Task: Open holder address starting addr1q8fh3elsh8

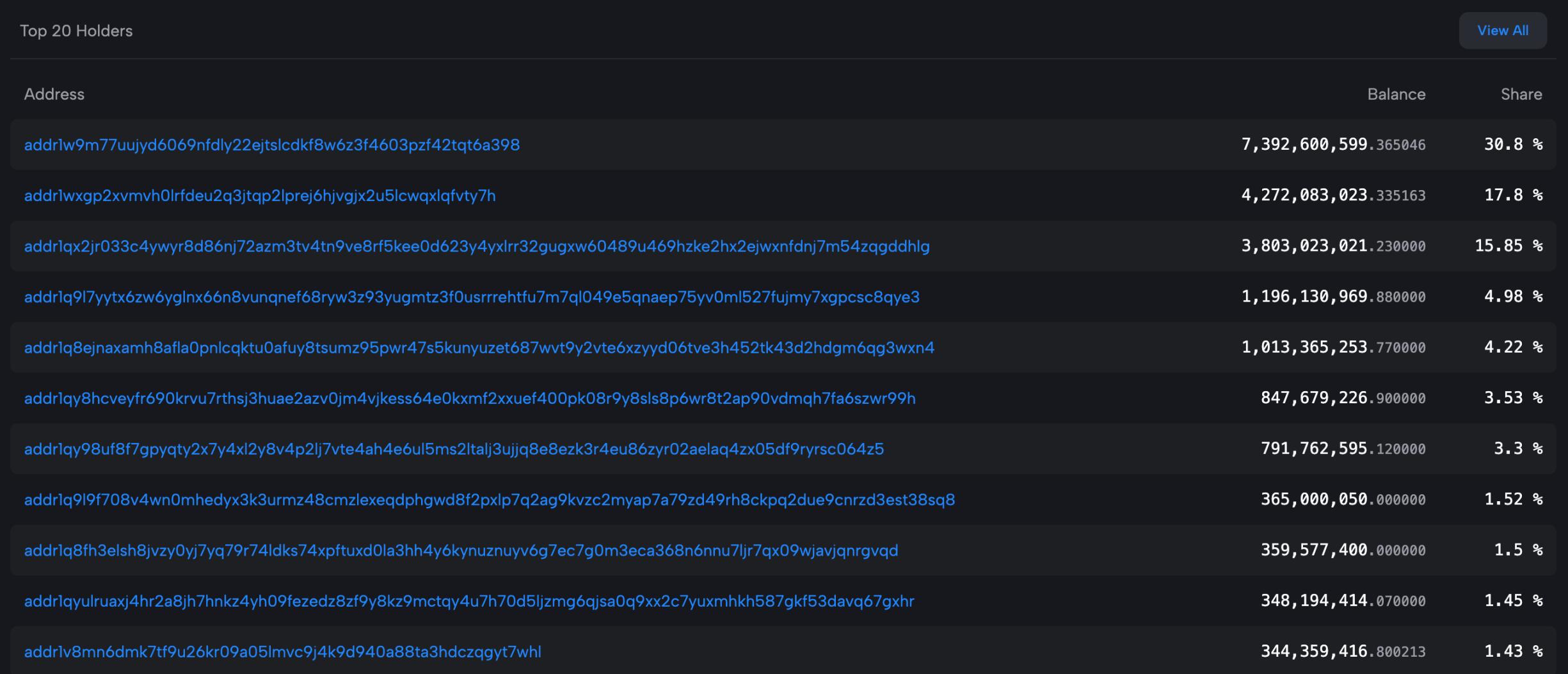Action: (461, 550)
